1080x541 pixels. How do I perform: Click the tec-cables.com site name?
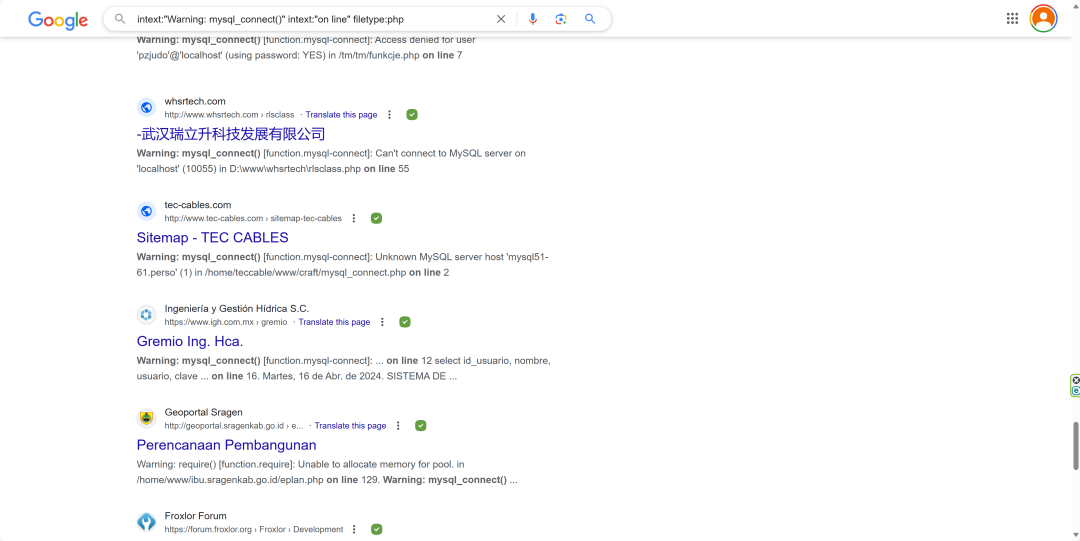pyautogui.click(x=198, y=205)
